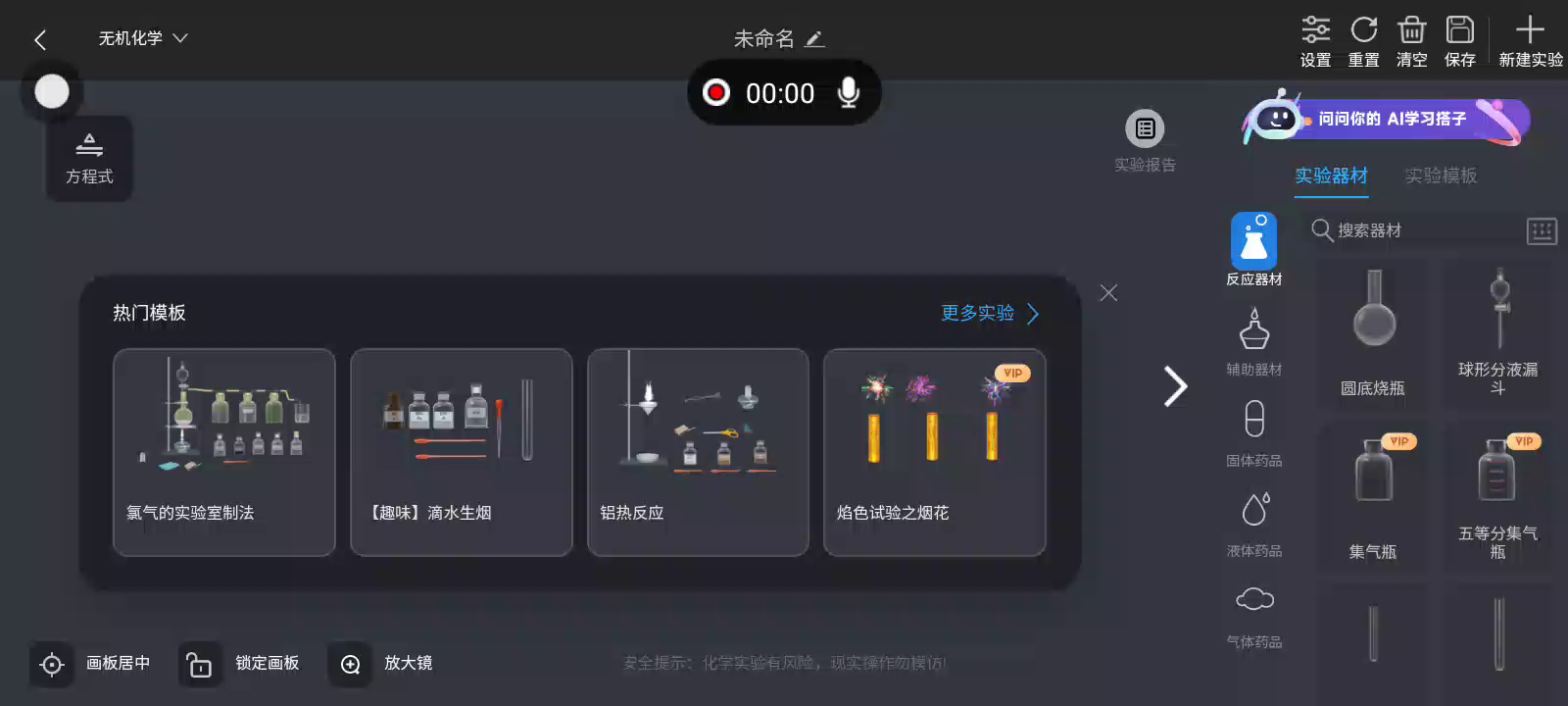Viewport: 1568px width, 706px height.
Task: Click the 问问你的 AI学习搭子 banner
Action: 1385,121
